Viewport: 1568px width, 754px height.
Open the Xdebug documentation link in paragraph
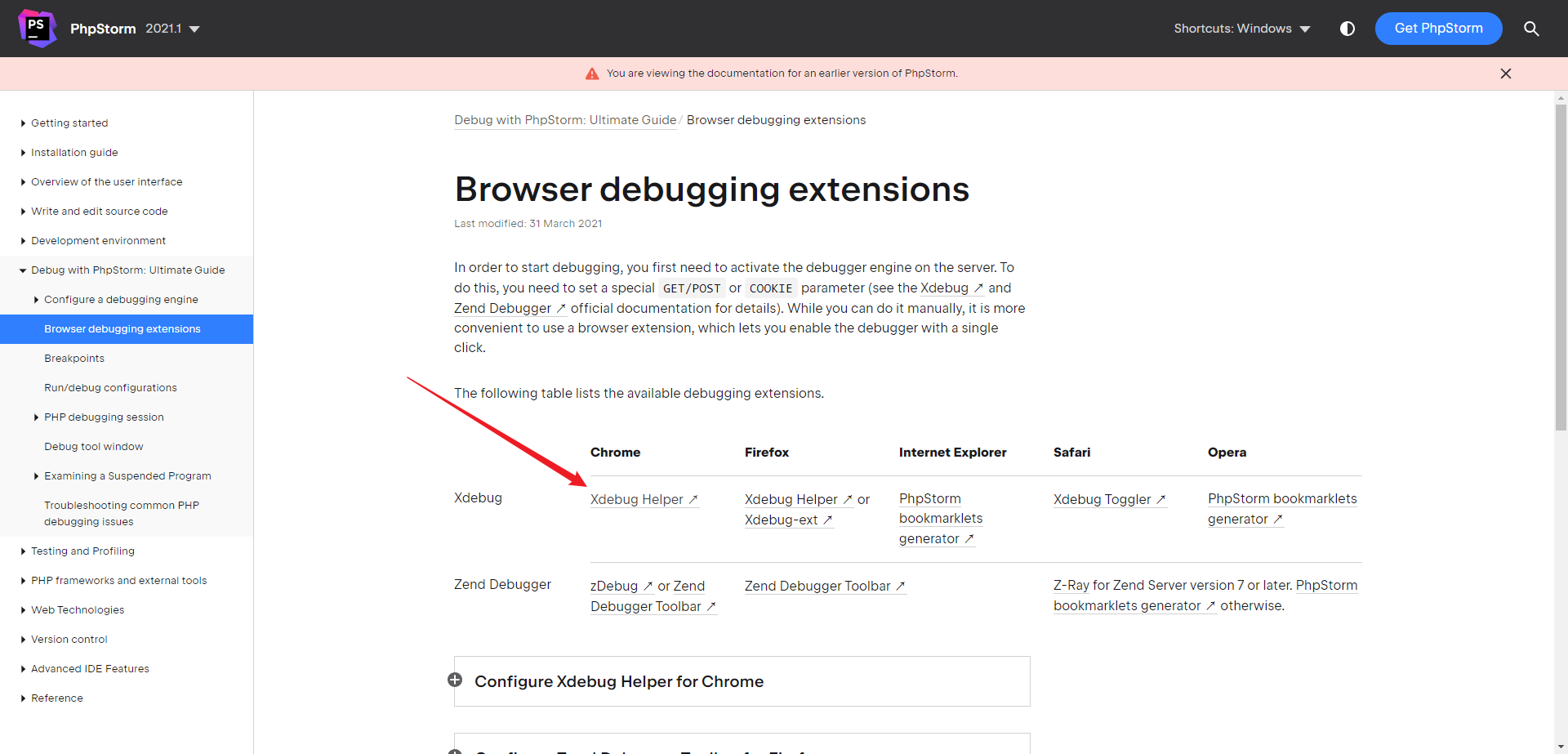tap(952, 288)
